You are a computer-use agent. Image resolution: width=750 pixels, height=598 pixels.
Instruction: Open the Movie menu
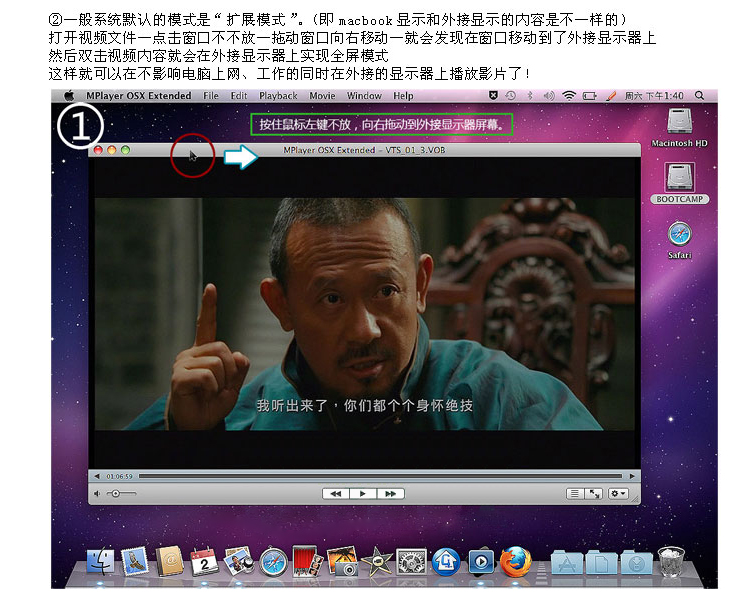tap(322, 96)
